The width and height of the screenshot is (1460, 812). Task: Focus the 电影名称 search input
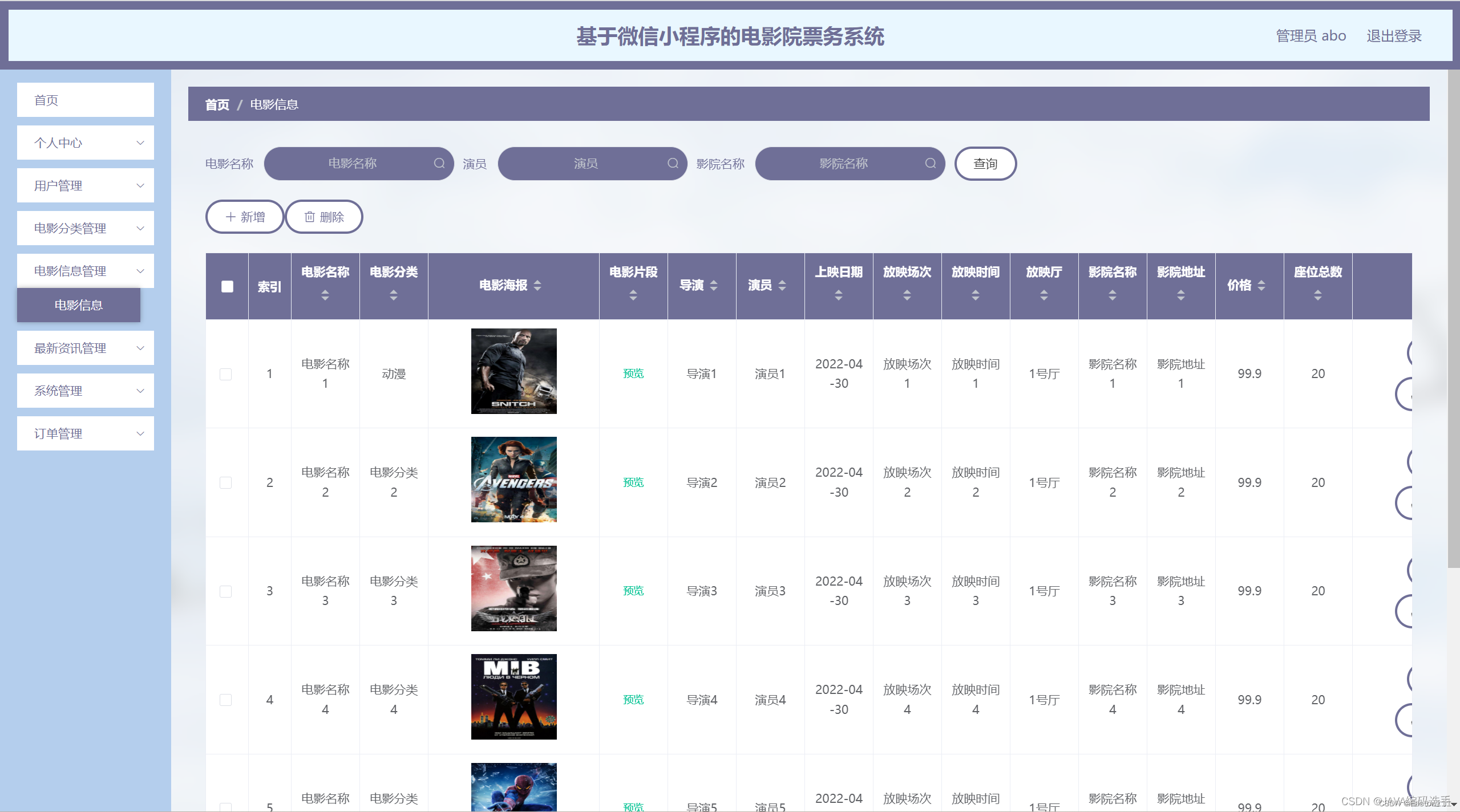pos(359,164)
